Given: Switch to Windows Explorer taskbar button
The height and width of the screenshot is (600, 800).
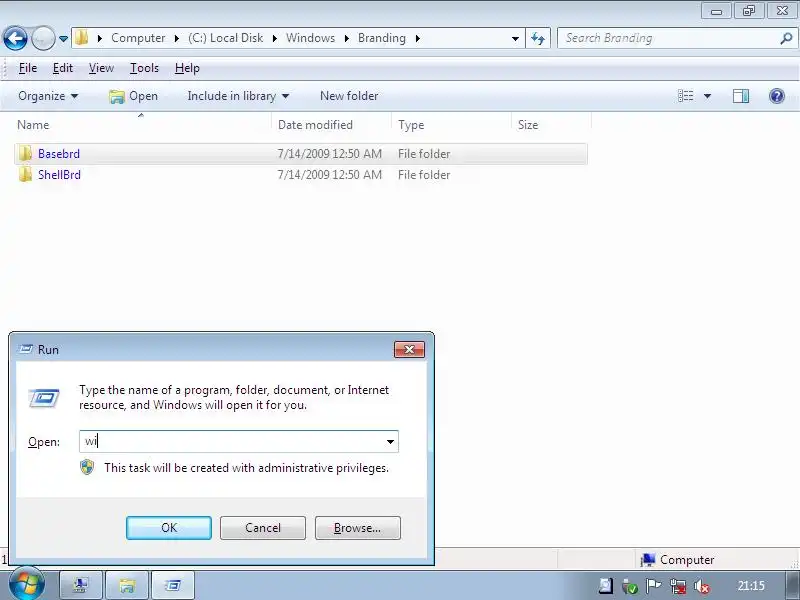Looking at the screenshot, I should [x=127, y=585].
